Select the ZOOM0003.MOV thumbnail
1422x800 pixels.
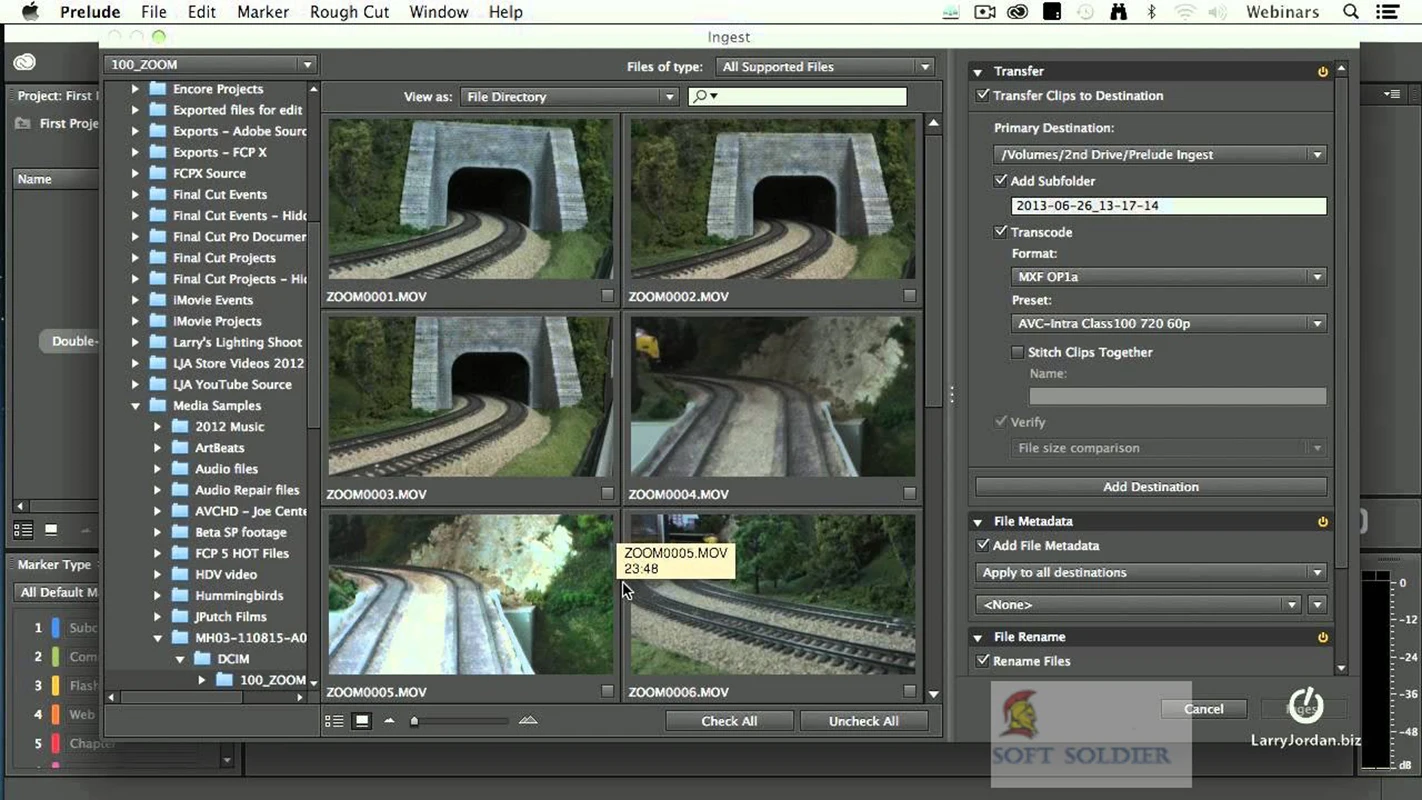pos(469,395)
